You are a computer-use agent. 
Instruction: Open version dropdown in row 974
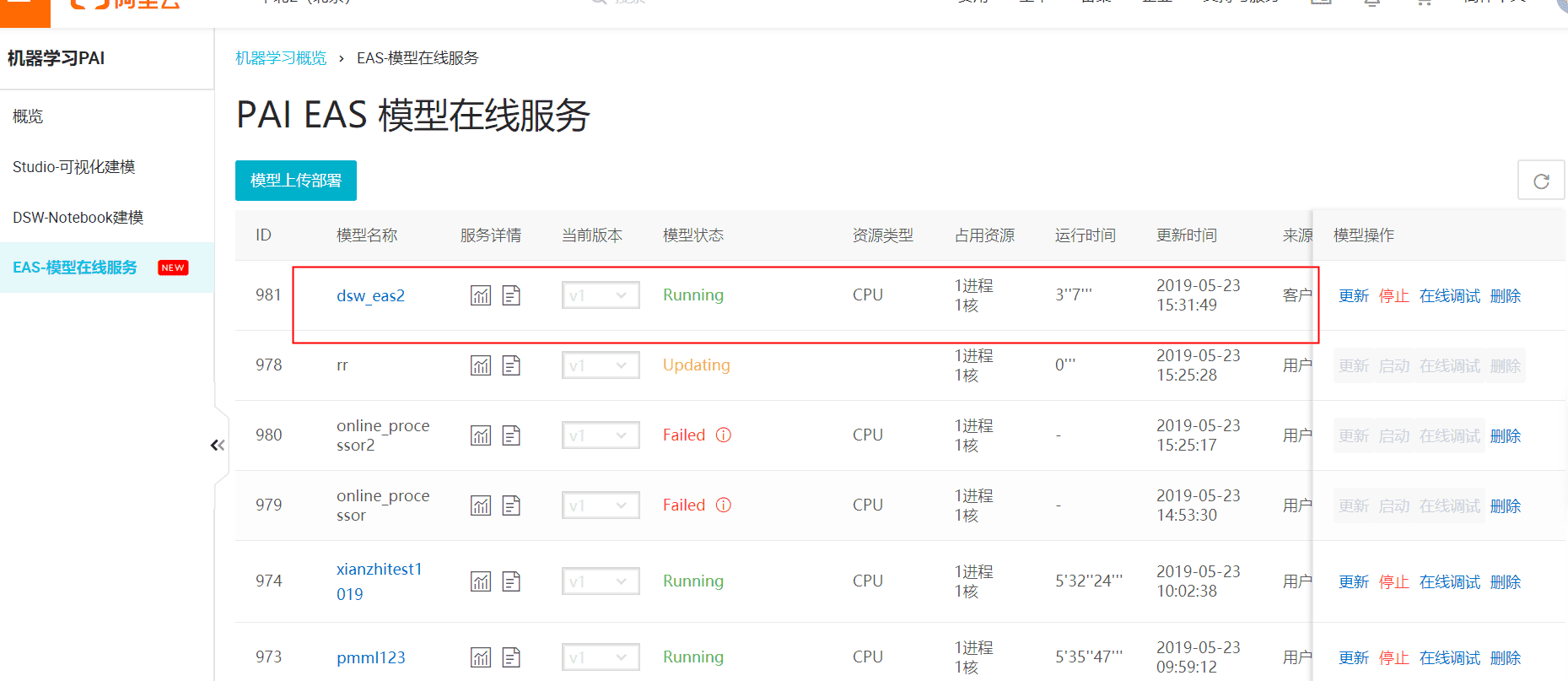coord(601,581)
